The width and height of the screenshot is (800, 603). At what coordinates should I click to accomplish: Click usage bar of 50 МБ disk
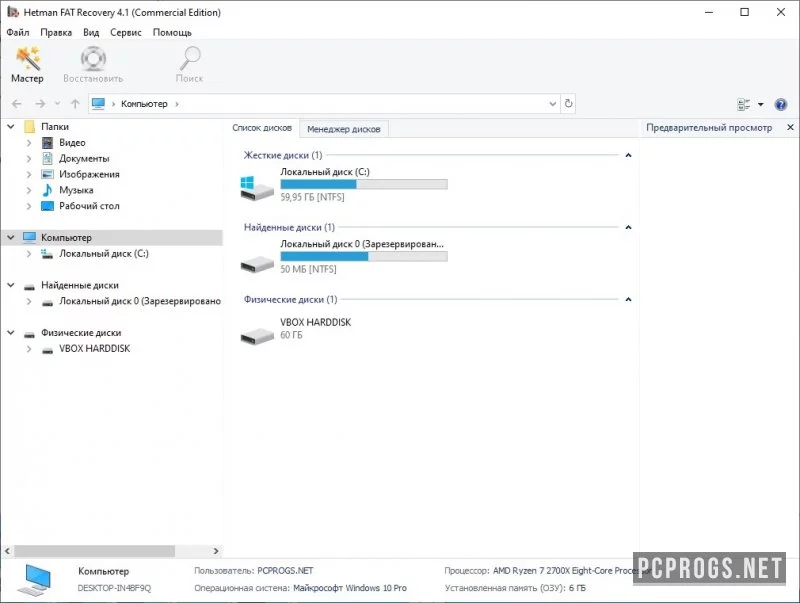(x=364, y=256)
